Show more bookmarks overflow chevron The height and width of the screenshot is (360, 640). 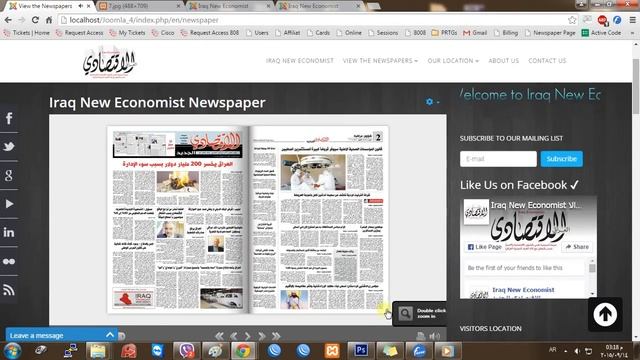[632, 33]
